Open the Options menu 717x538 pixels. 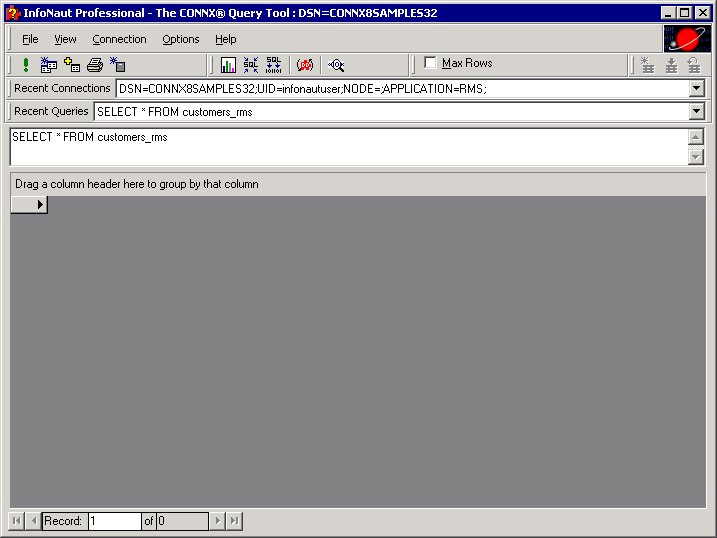181,39
